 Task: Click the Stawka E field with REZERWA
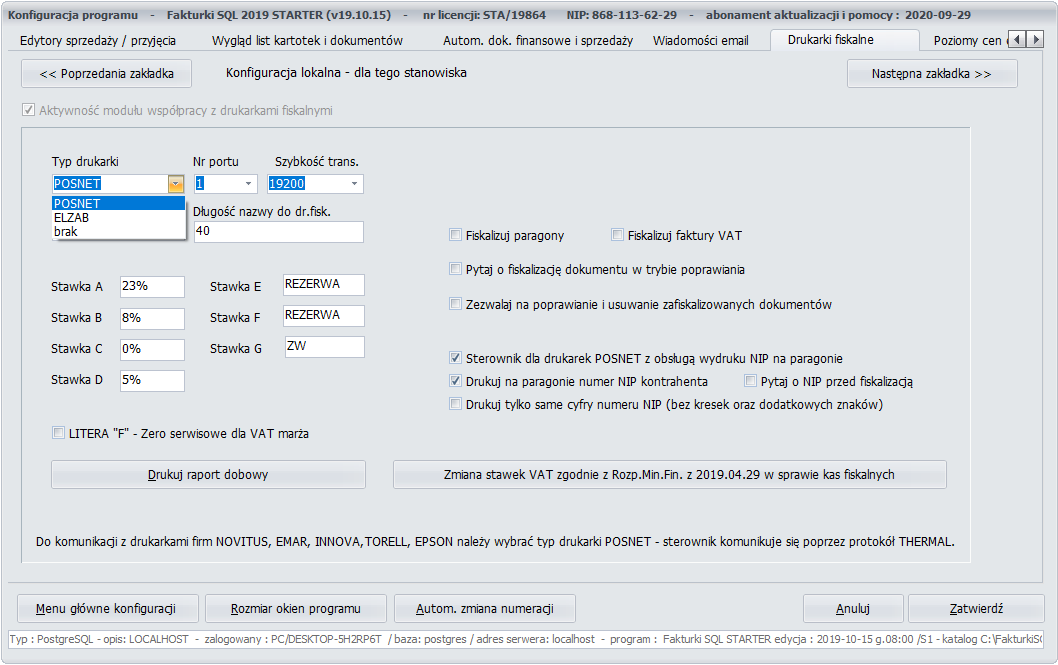click(324, 285)
